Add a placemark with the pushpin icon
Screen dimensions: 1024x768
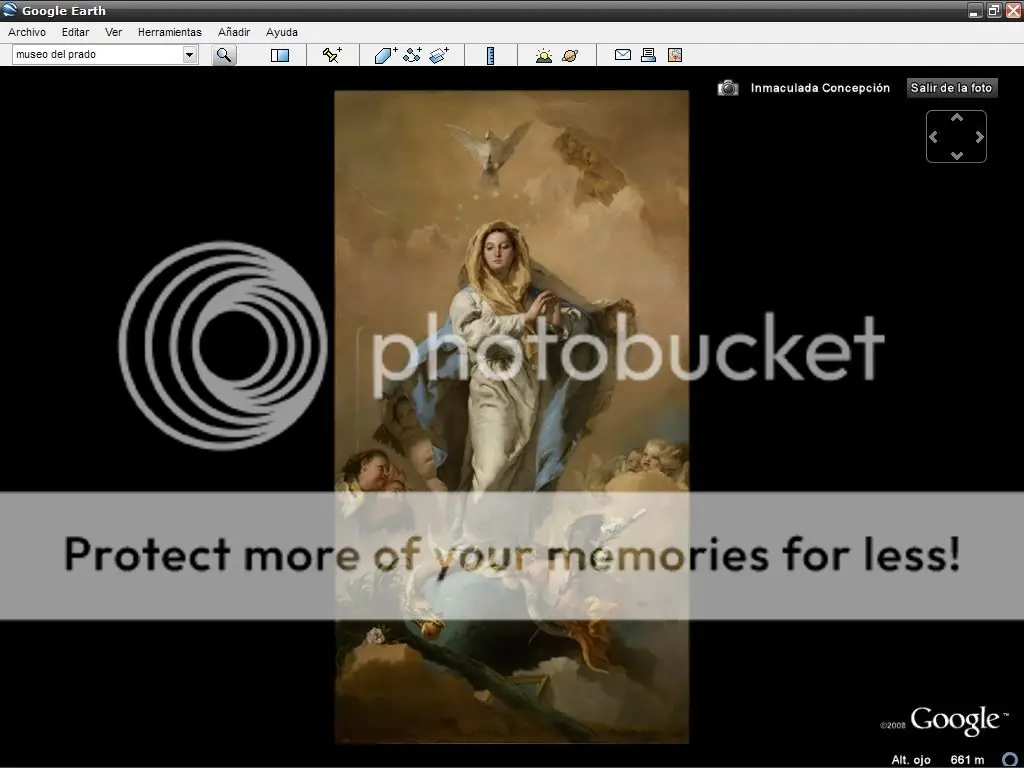tap(332, 55)
